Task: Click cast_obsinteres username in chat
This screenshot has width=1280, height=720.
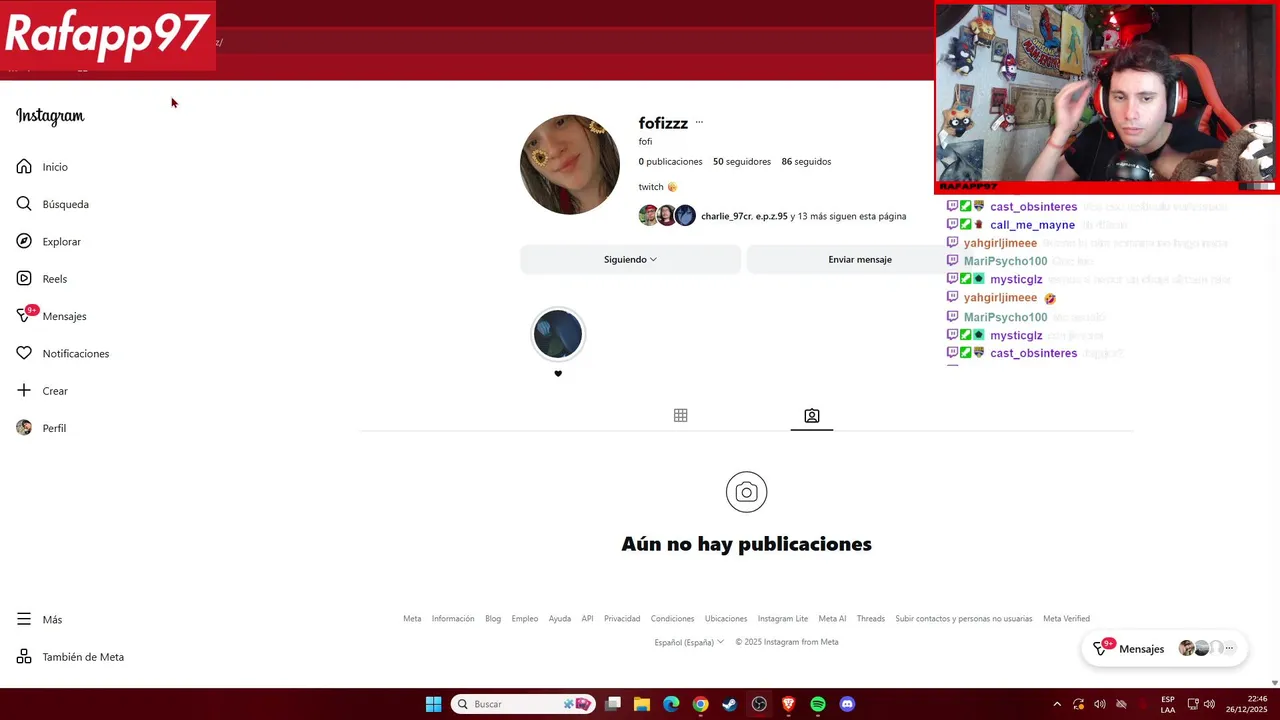Action: [1033, 207]
